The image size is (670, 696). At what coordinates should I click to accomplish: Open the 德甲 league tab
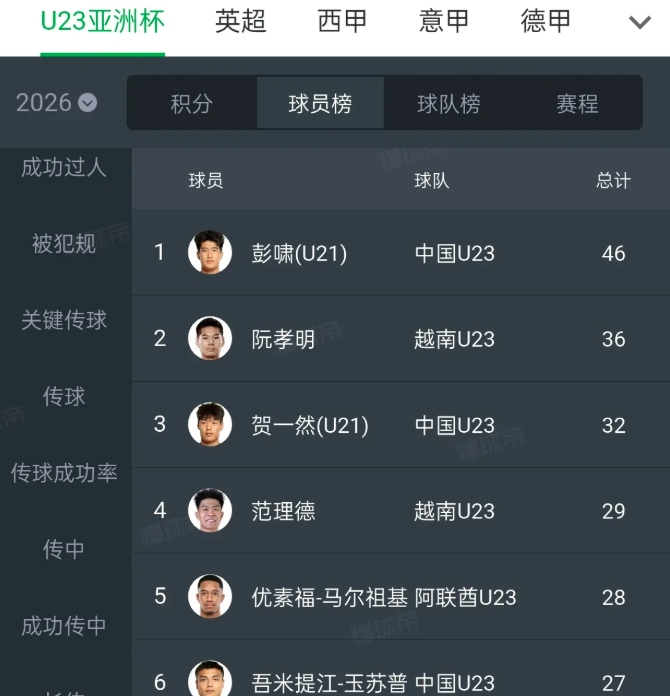coord(546,21)
